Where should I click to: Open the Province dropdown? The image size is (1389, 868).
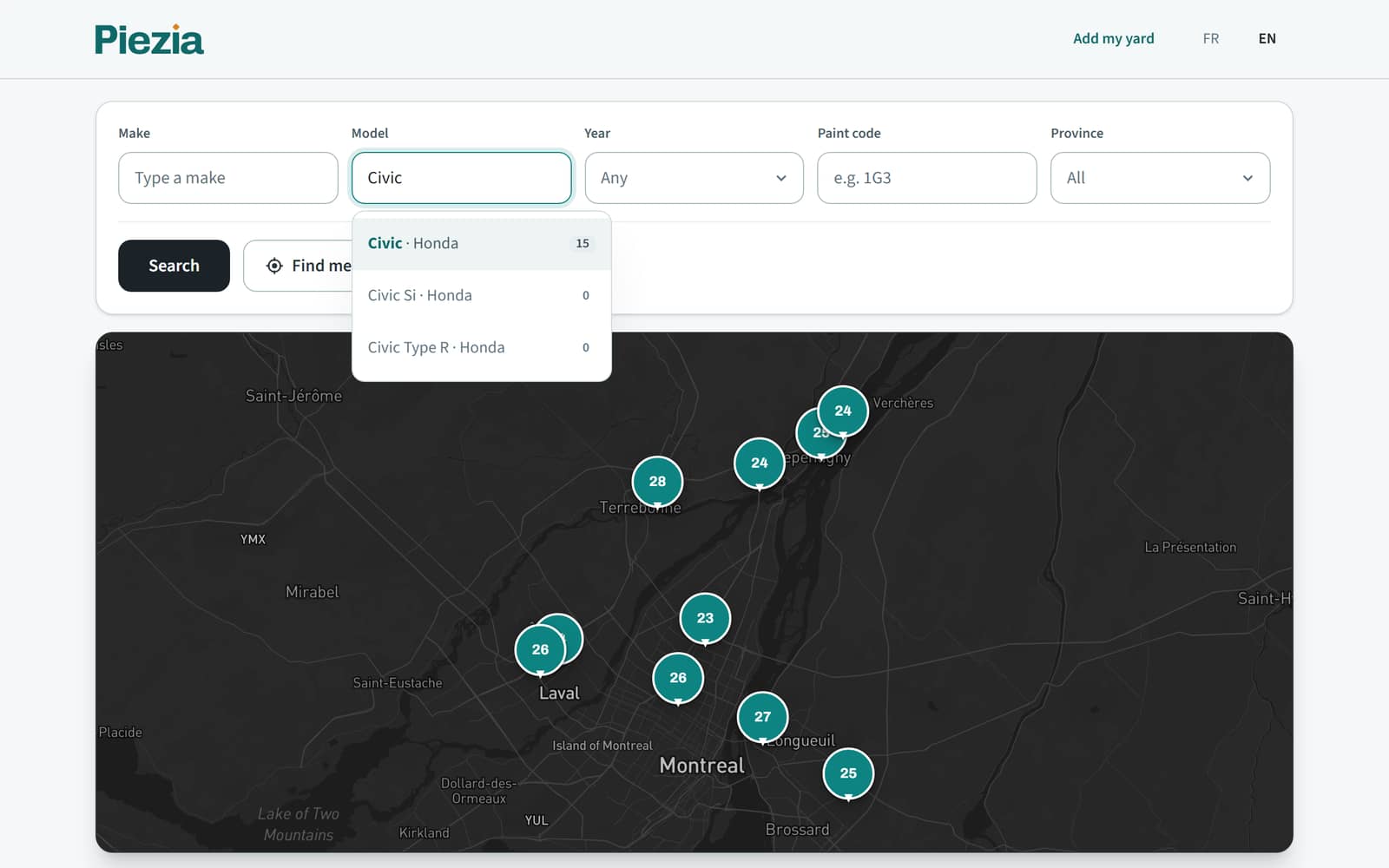tap(1160, 178)
